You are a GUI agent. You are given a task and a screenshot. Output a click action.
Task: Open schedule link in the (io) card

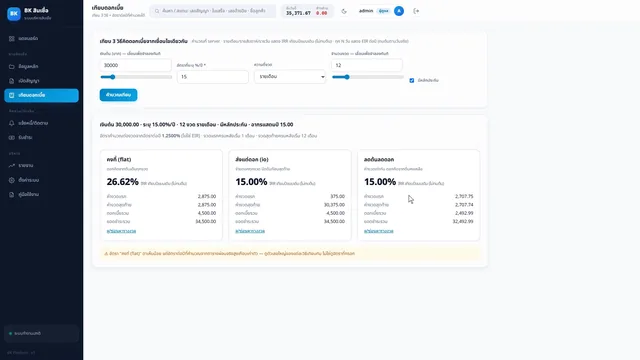[x=250, y=231]
